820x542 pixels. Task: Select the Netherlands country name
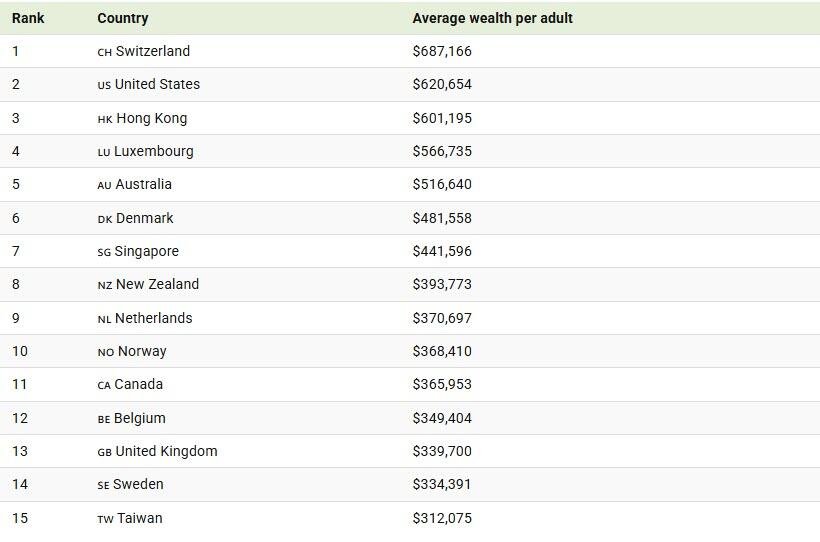[x=153, y=318]
